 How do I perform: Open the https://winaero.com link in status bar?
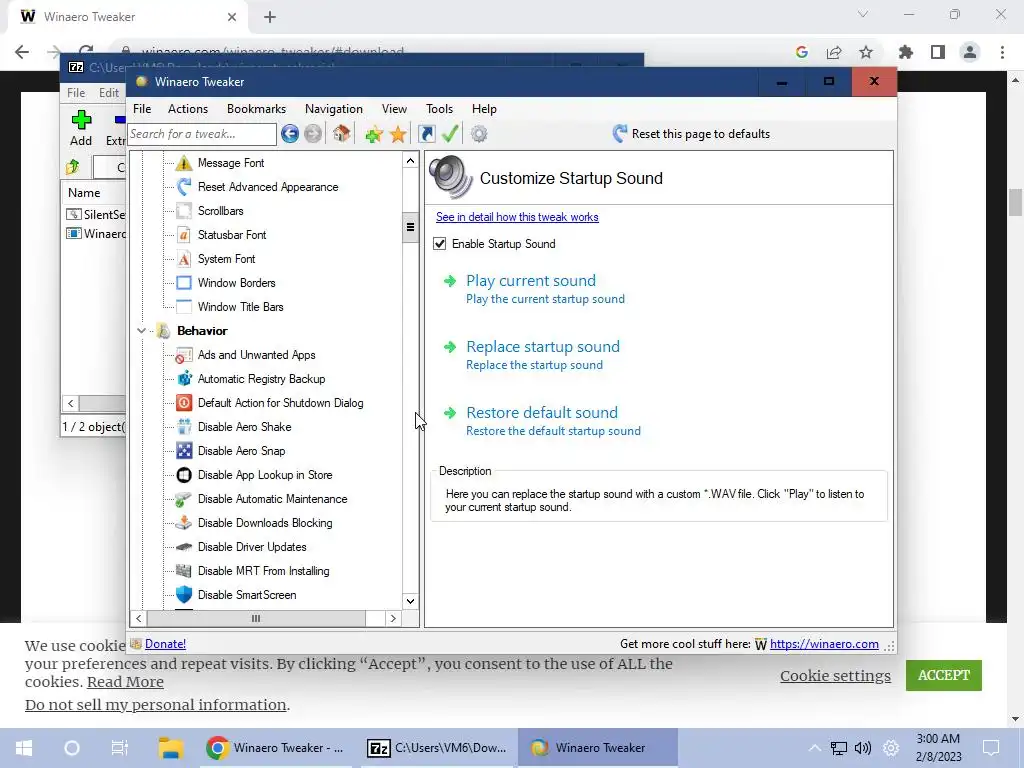tap(824, 644)
